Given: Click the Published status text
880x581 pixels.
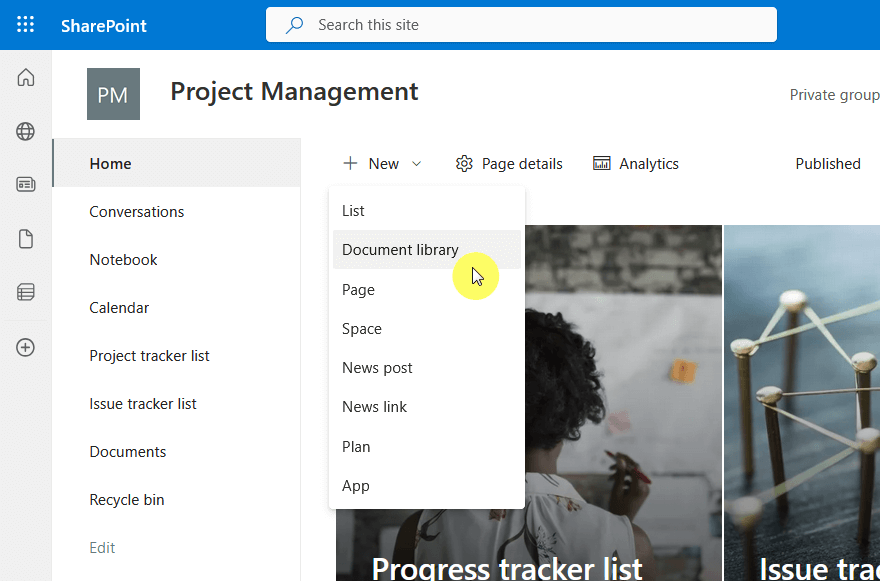Looking at the screenshot, I should [x=828, y=163].
